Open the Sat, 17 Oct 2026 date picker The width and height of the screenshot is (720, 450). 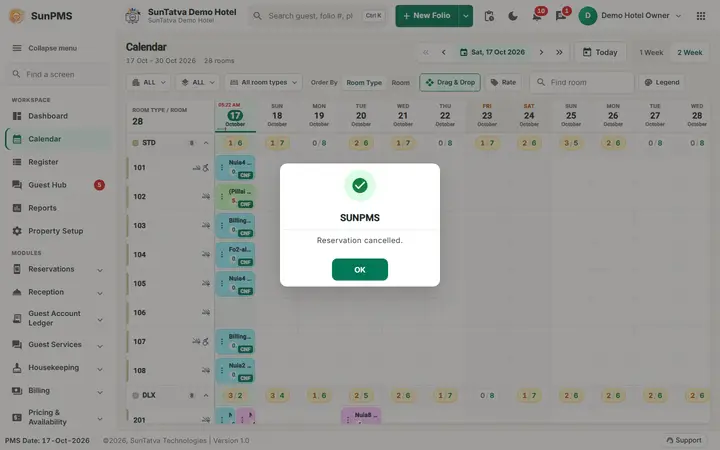(492, 52)
